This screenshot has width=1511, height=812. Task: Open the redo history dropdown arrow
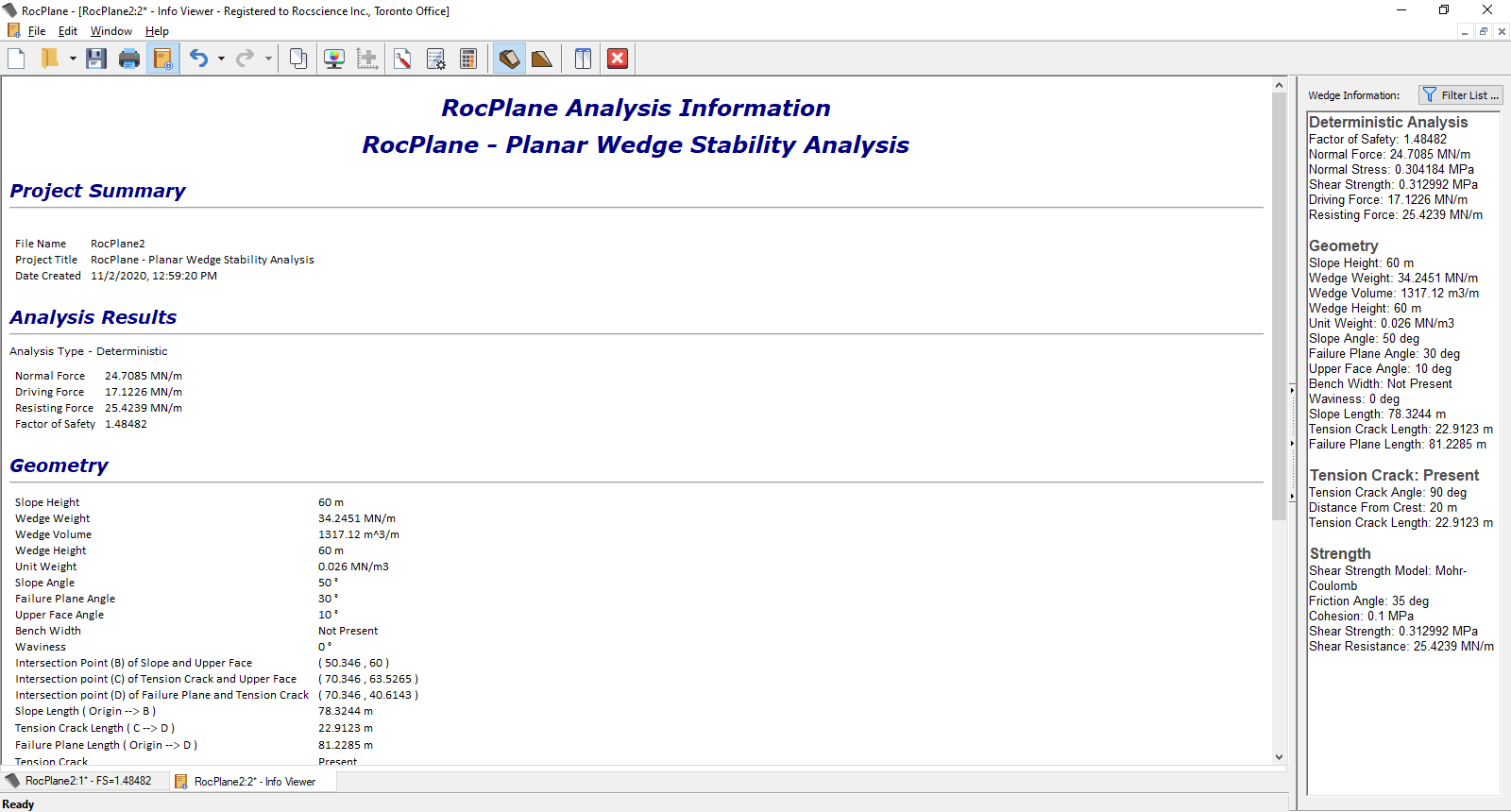click(x=268, y=59)
